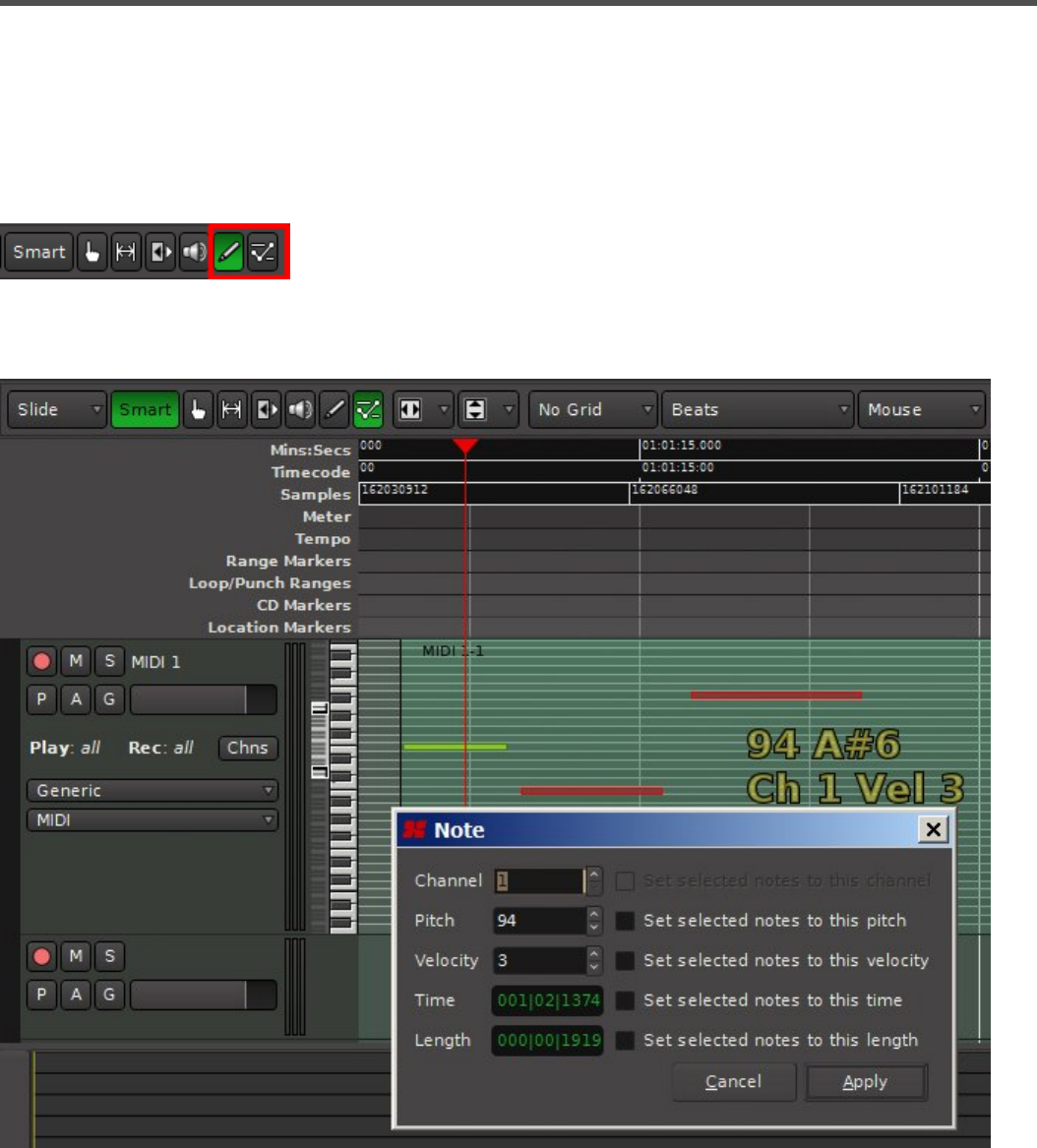This screenshot has height=1148, width=1037.
Task: Mute the MIDI 1 track
Action: pos(76,661)
